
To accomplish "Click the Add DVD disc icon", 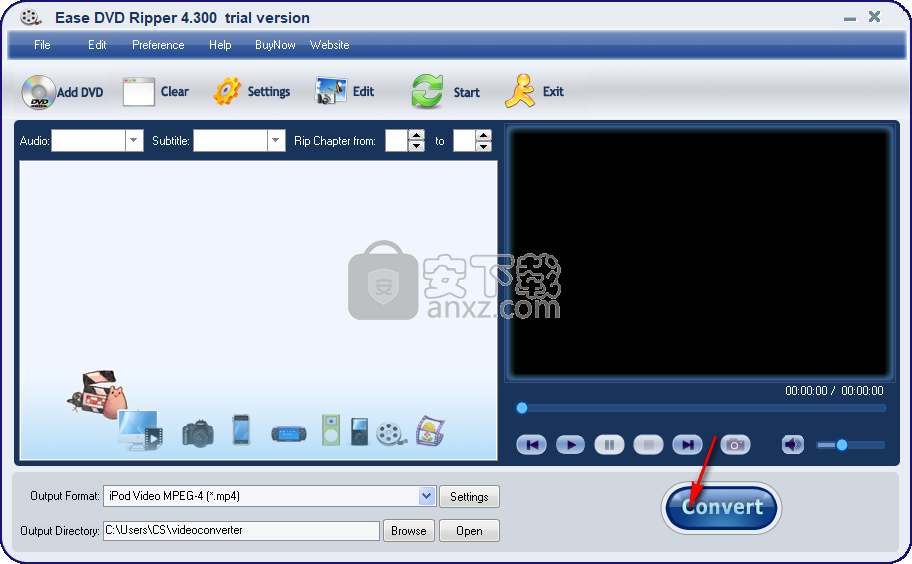I will coord(38,92).
